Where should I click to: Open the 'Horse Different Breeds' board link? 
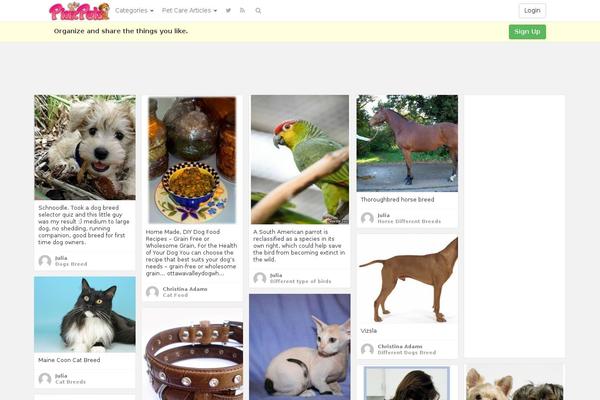pos(409,222)
